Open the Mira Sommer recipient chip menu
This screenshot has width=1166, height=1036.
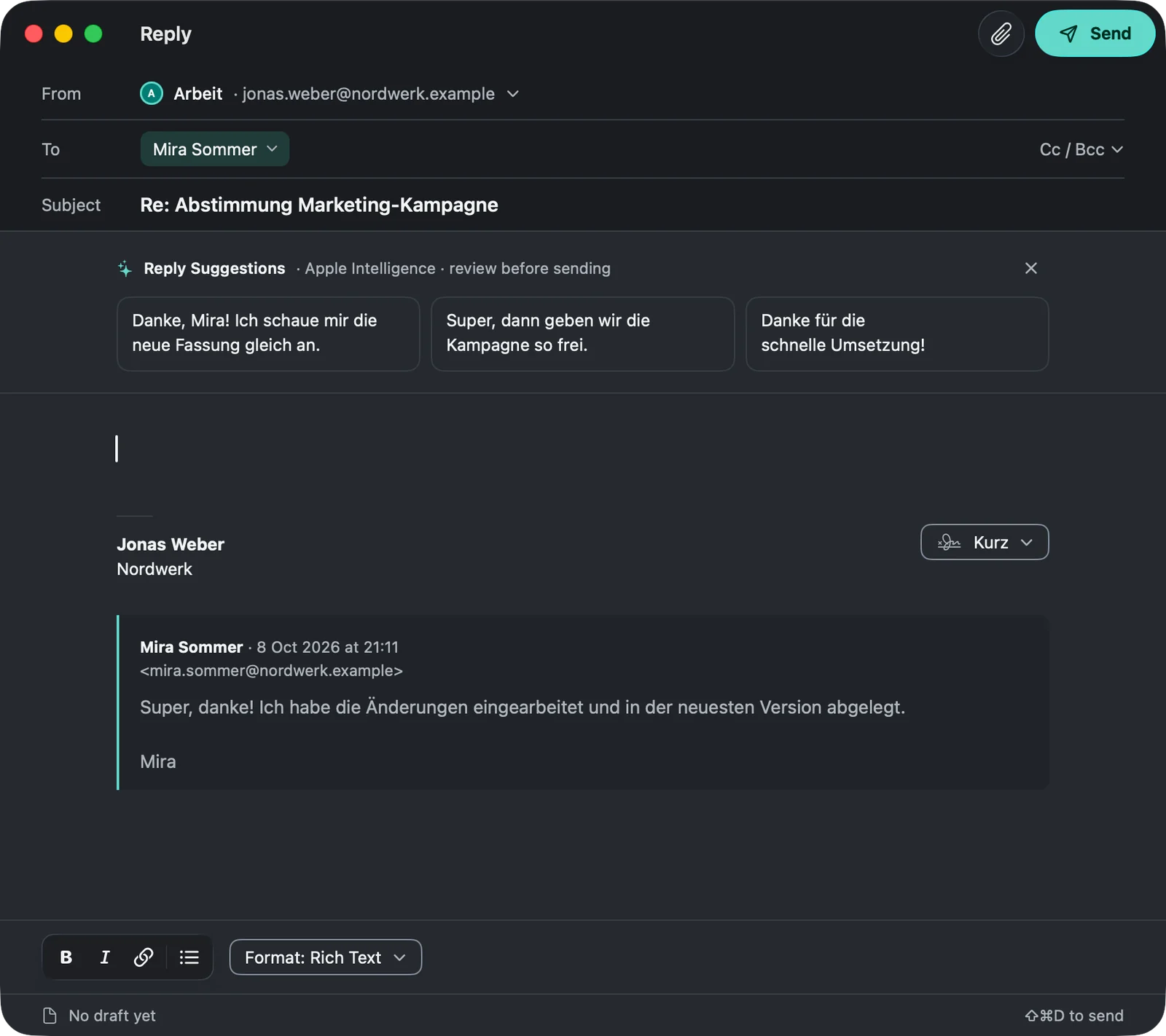215,149
